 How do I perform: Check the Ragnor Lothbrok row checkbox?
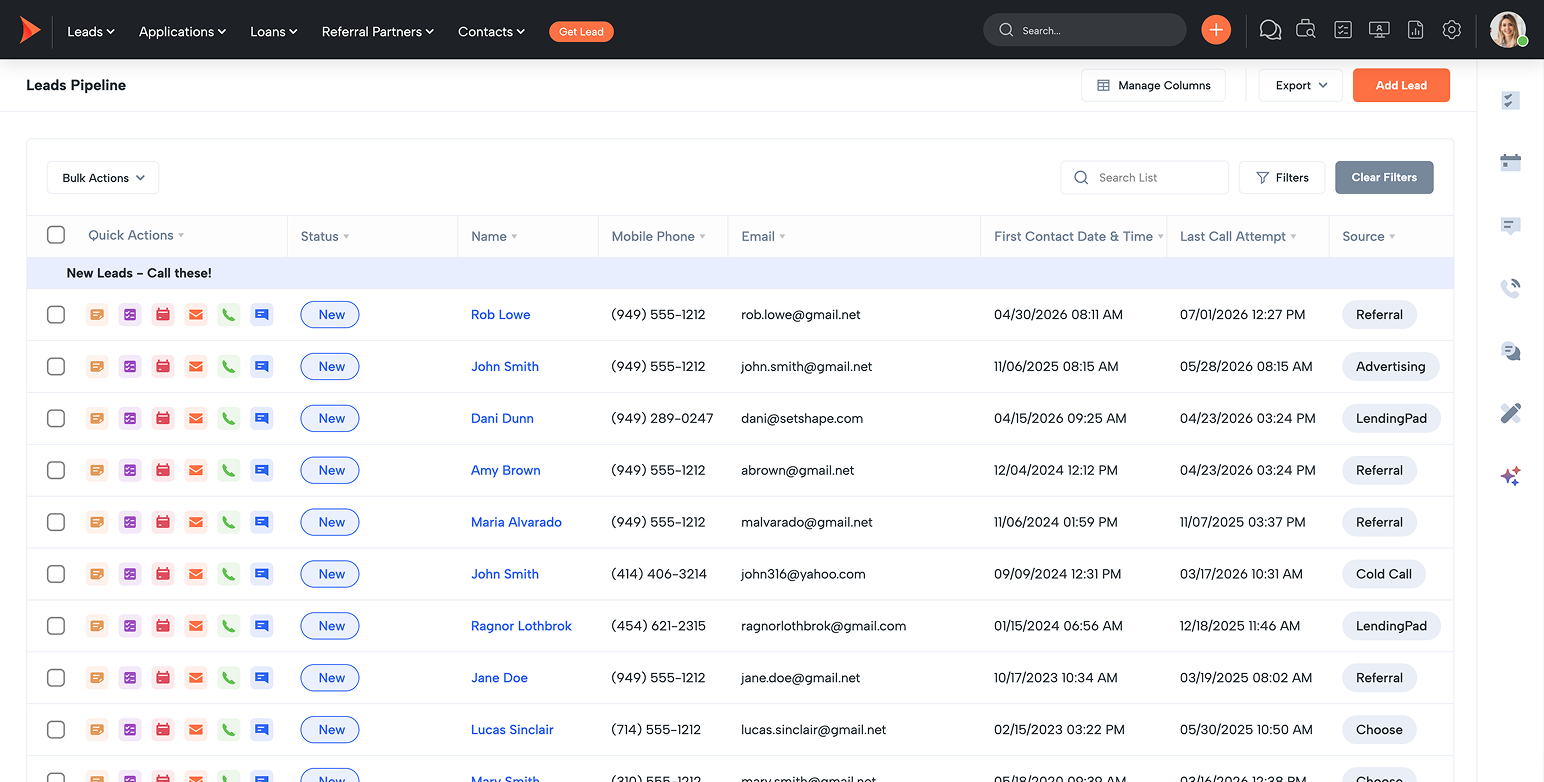56,626
